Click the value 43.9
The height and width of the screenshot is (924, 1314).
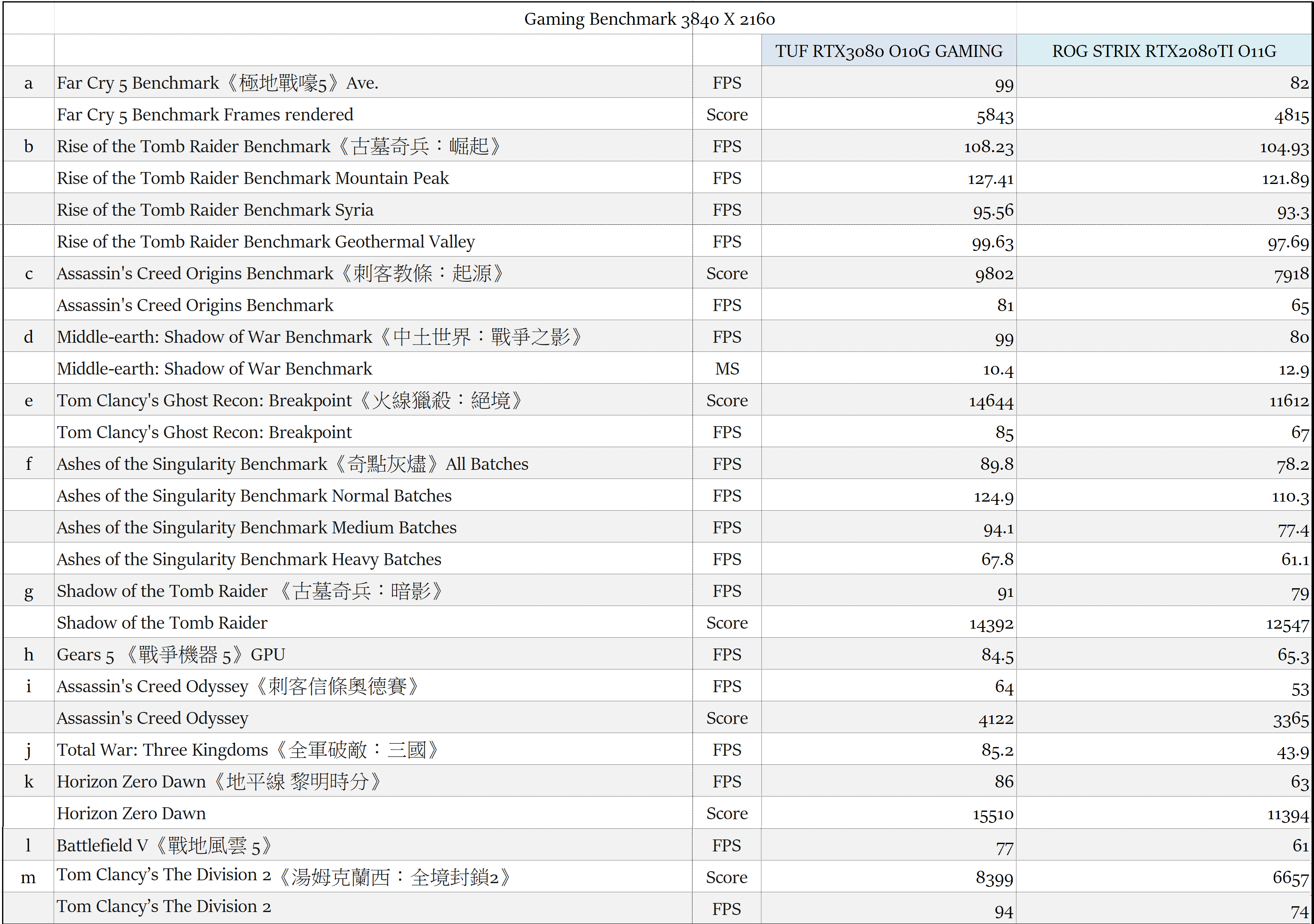tap(1293, 752)
